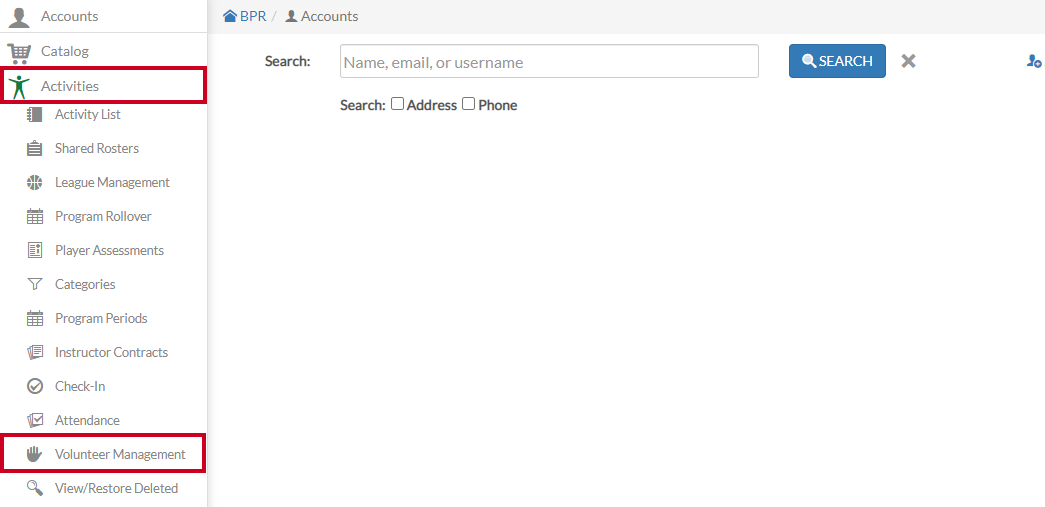This screenshot has height=507, width=1045.
Task: Click the League Management basketball icon
Action: click(x=35, y=183)
